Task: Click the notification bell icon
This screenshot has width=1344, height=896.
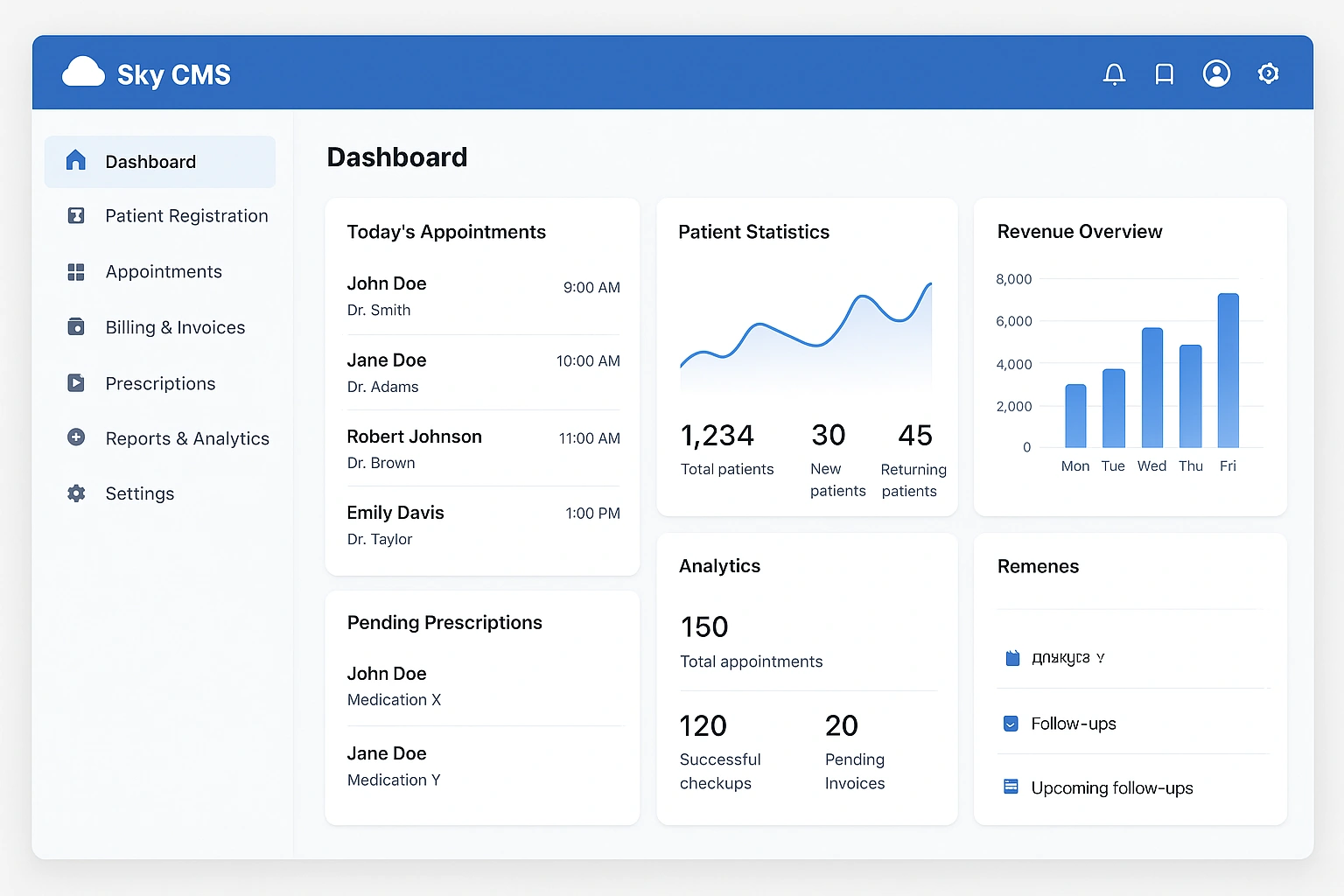Action: click(1114, 74)
